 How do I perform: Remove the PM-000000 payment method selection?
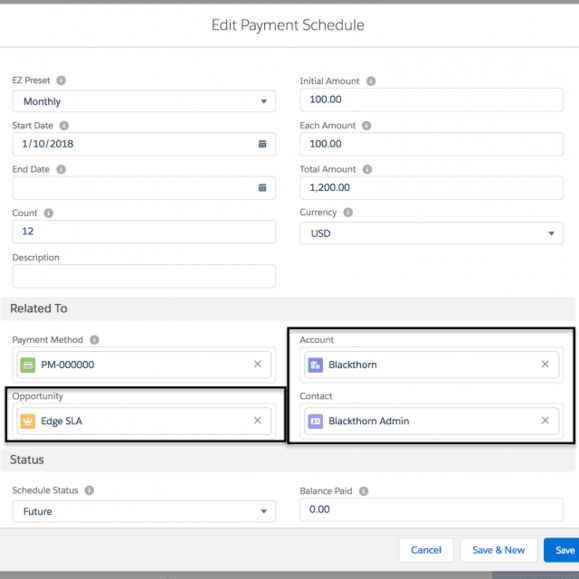click(257, 364)
